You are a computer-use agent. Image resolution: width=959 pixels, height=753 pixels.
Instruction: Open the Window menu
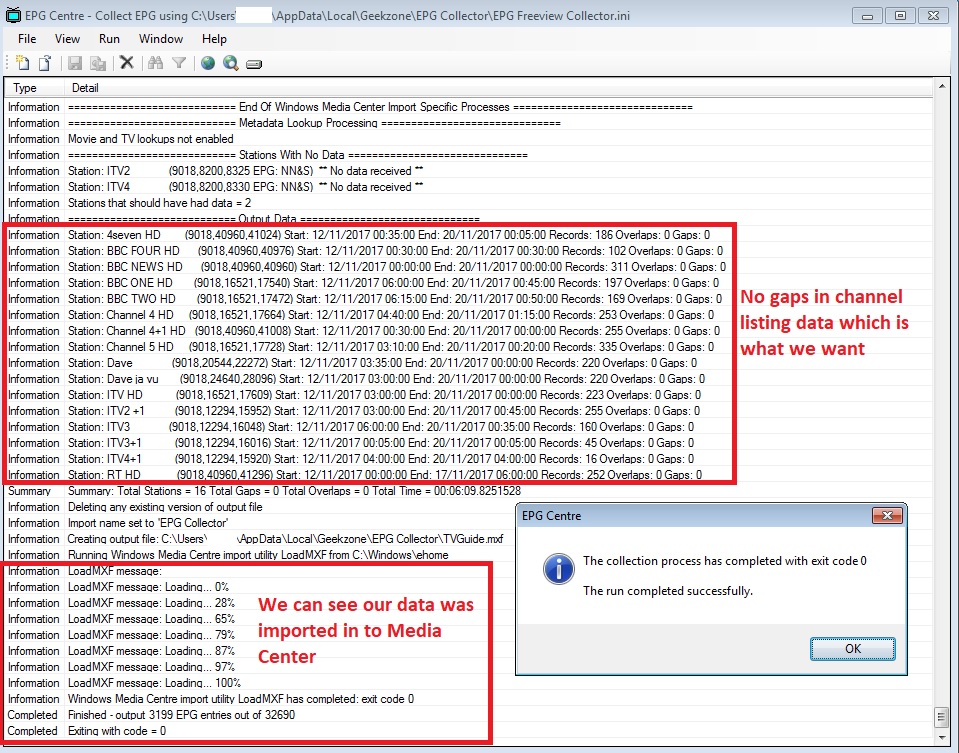point(161,39)
